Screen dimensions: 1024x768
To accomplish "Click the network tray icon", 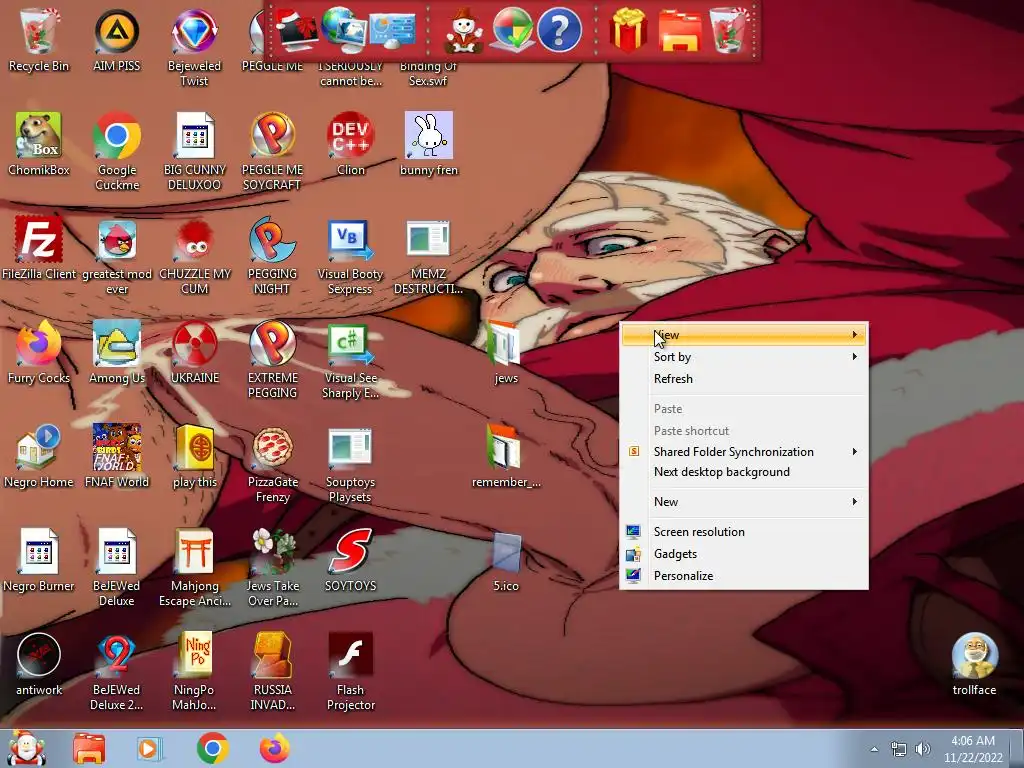I will 899,749.
